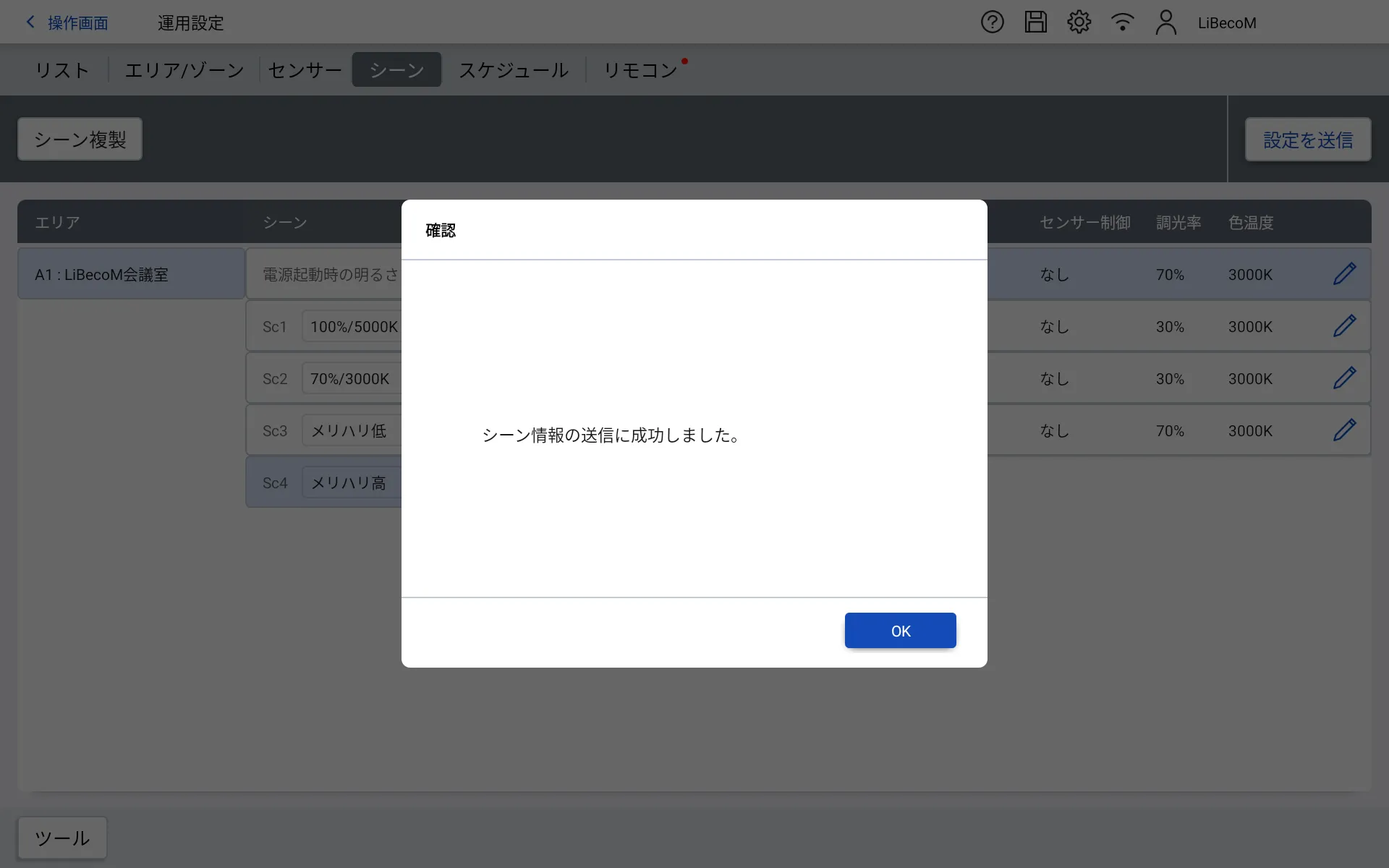Viewport: 1389px width, 868px height.
Task: Select area A1 : LiBecoM会議室
Action: tap(131, 274)
